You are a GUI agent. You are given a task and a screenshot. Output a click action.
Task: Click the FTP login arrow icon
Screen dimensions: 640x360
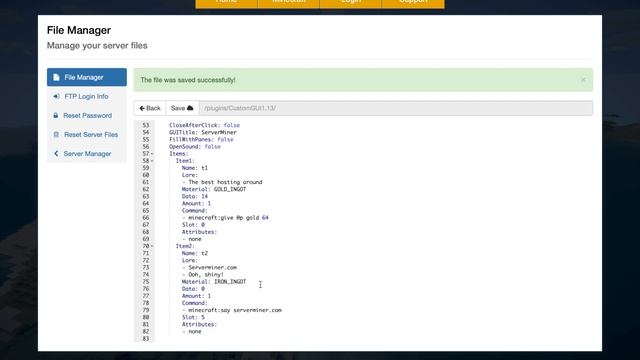click(x=56, y=96)
